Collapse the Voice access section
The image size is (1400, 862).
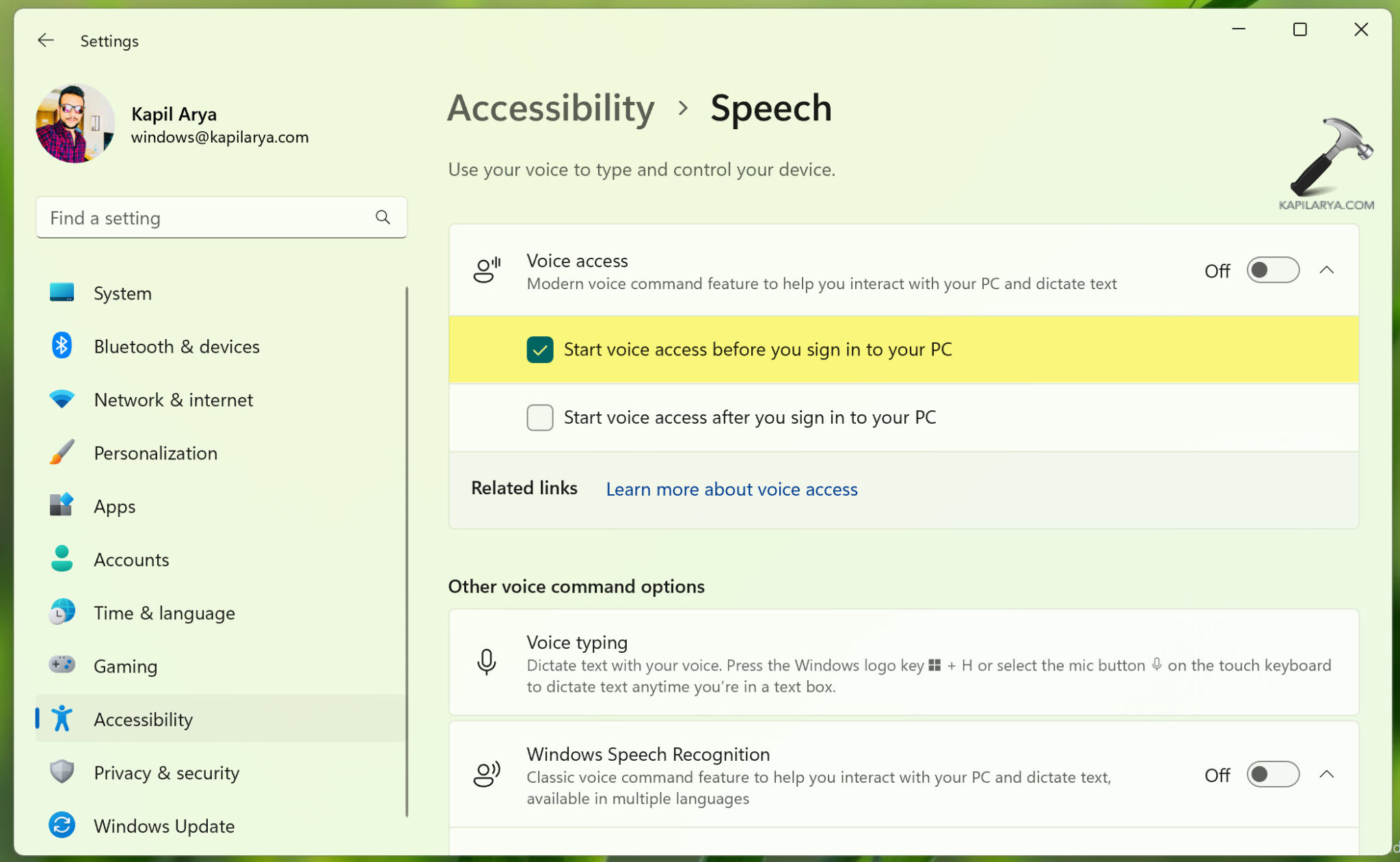pos(1326,270)
